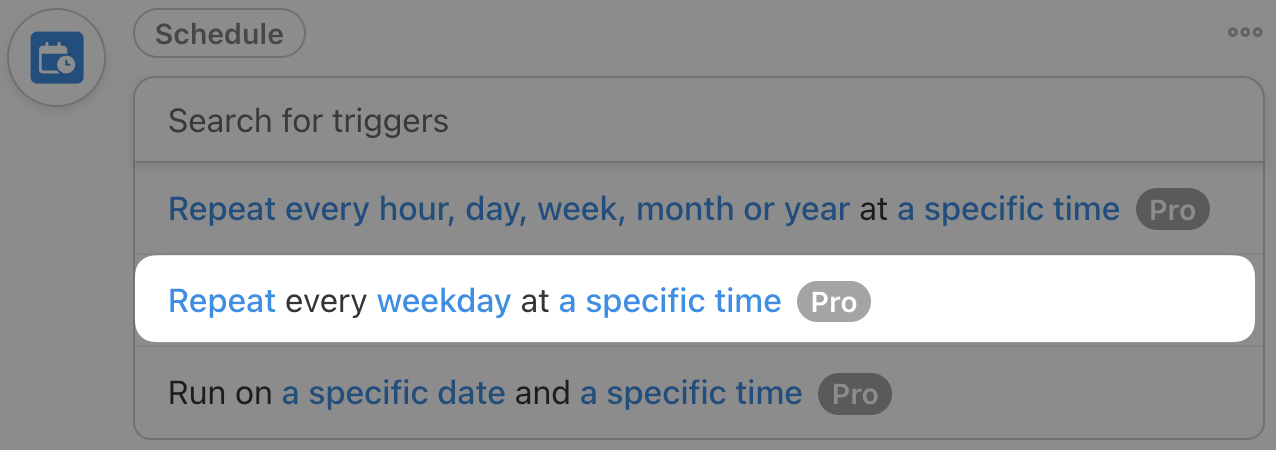Click the Schedule label pill
Image resolution: width=1276 pixels, height=450 pixels.
pos(219,34)
